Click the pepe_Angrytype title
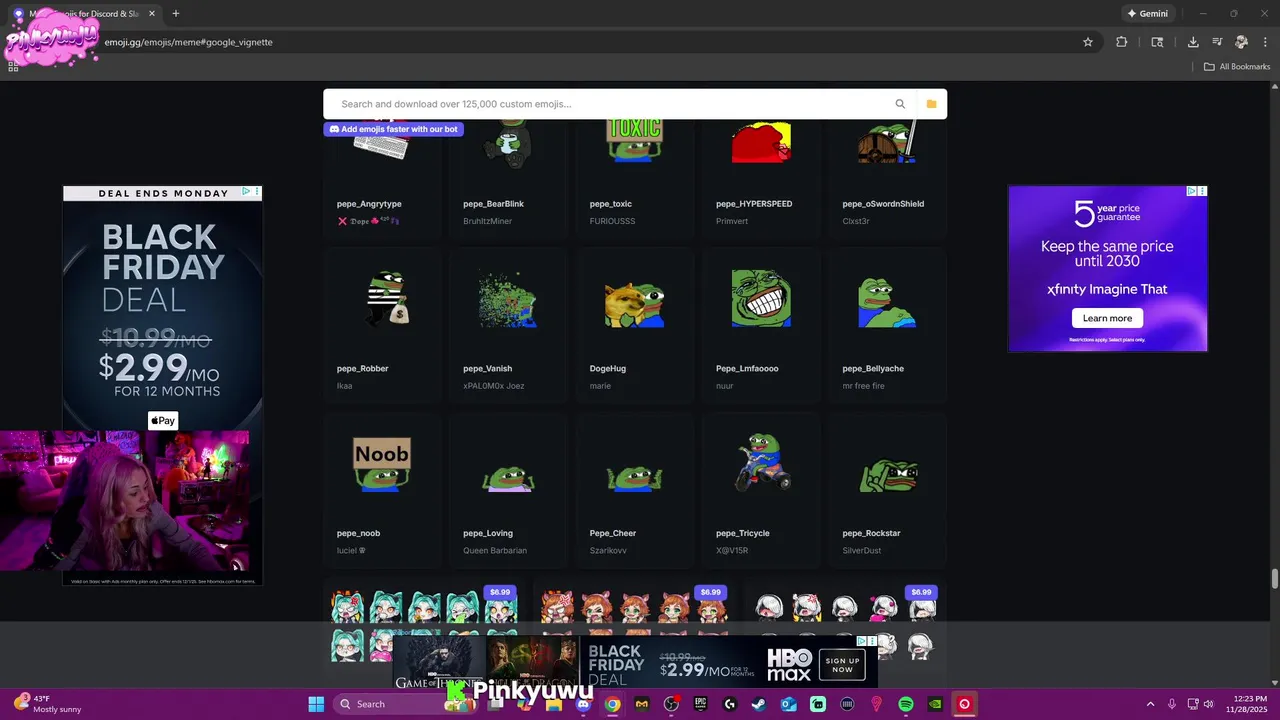The image size is (1280, 720). (x=369, y=204)
